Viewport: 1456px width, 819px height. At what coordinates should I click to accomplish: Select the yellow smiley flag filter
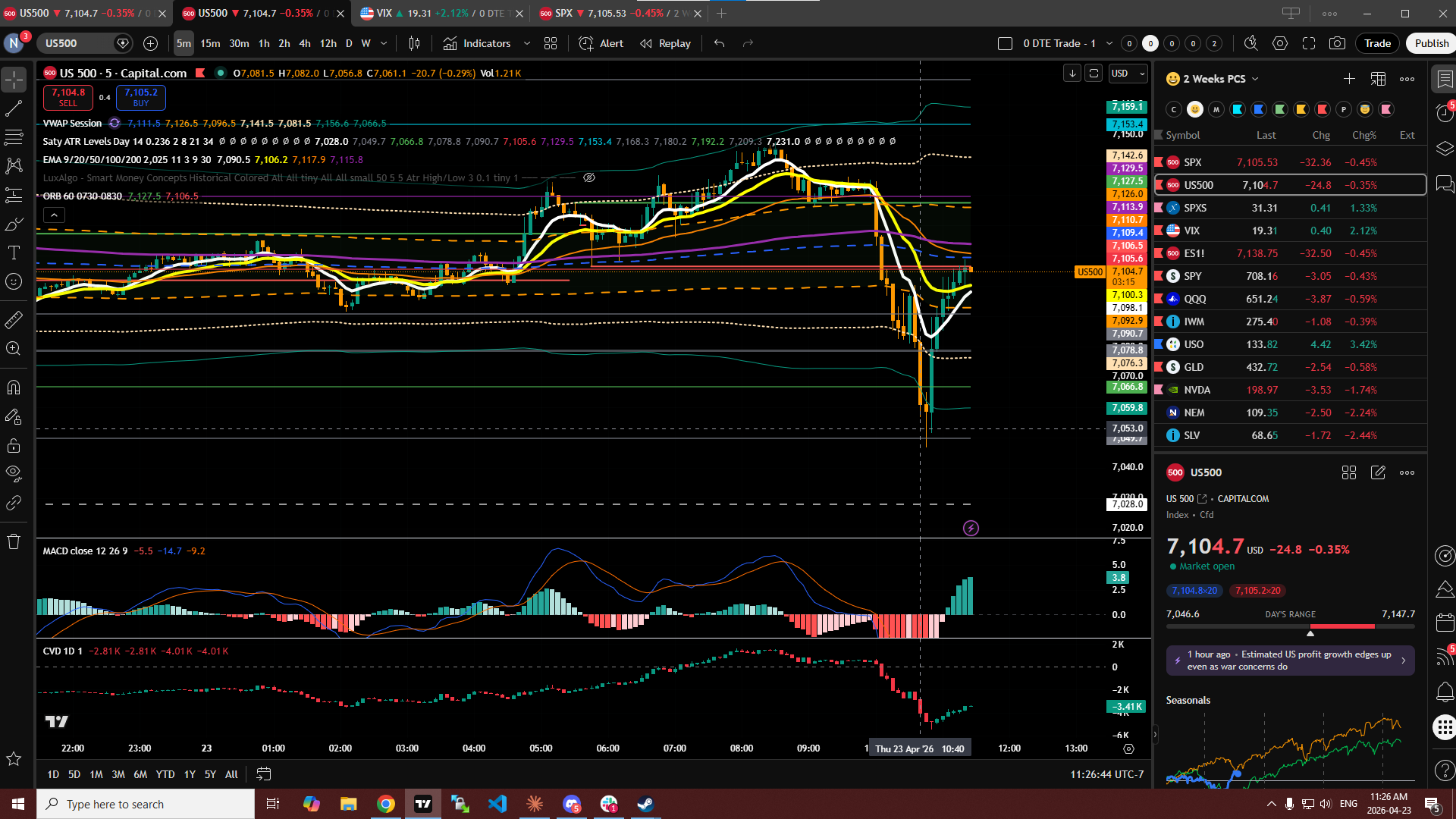[x=1195, y=109]
